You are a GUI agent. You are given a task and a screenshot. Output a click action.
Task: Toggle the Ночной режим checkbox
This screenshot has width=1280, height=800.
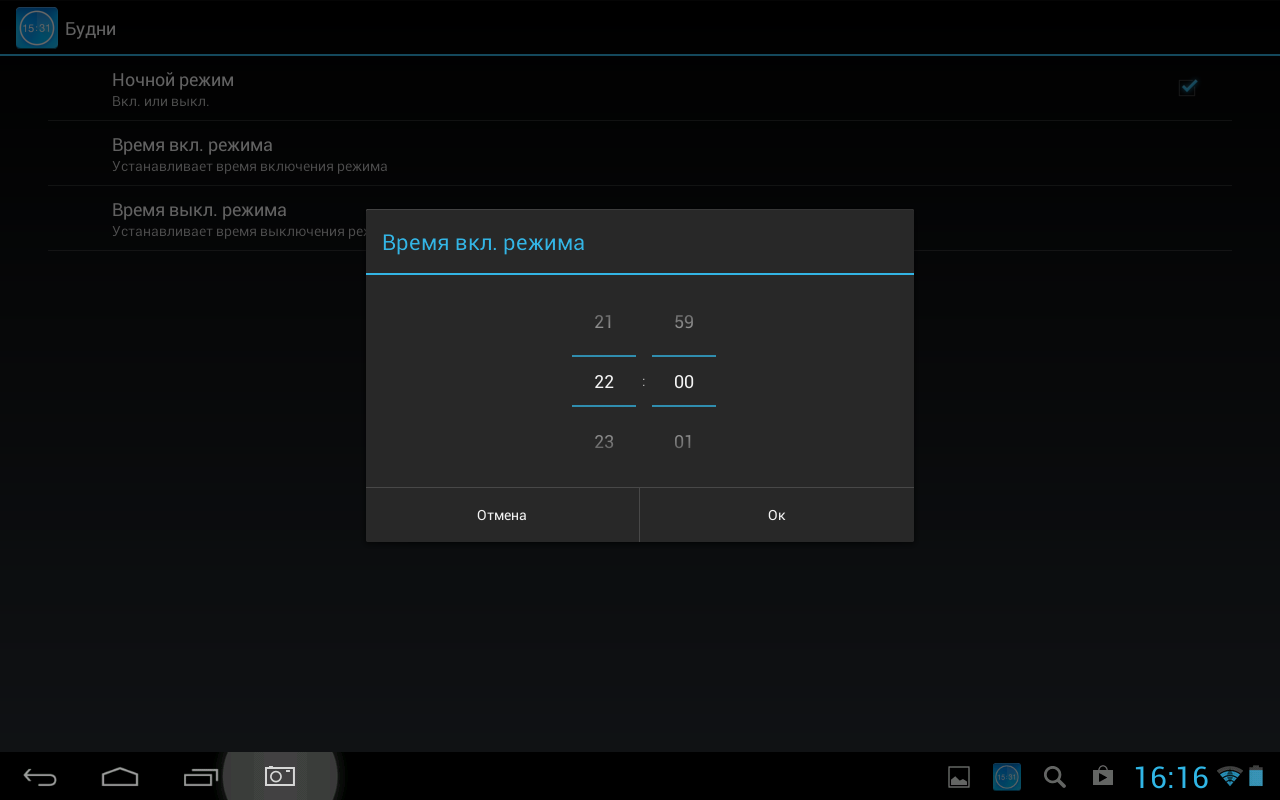click(1187, 87)
